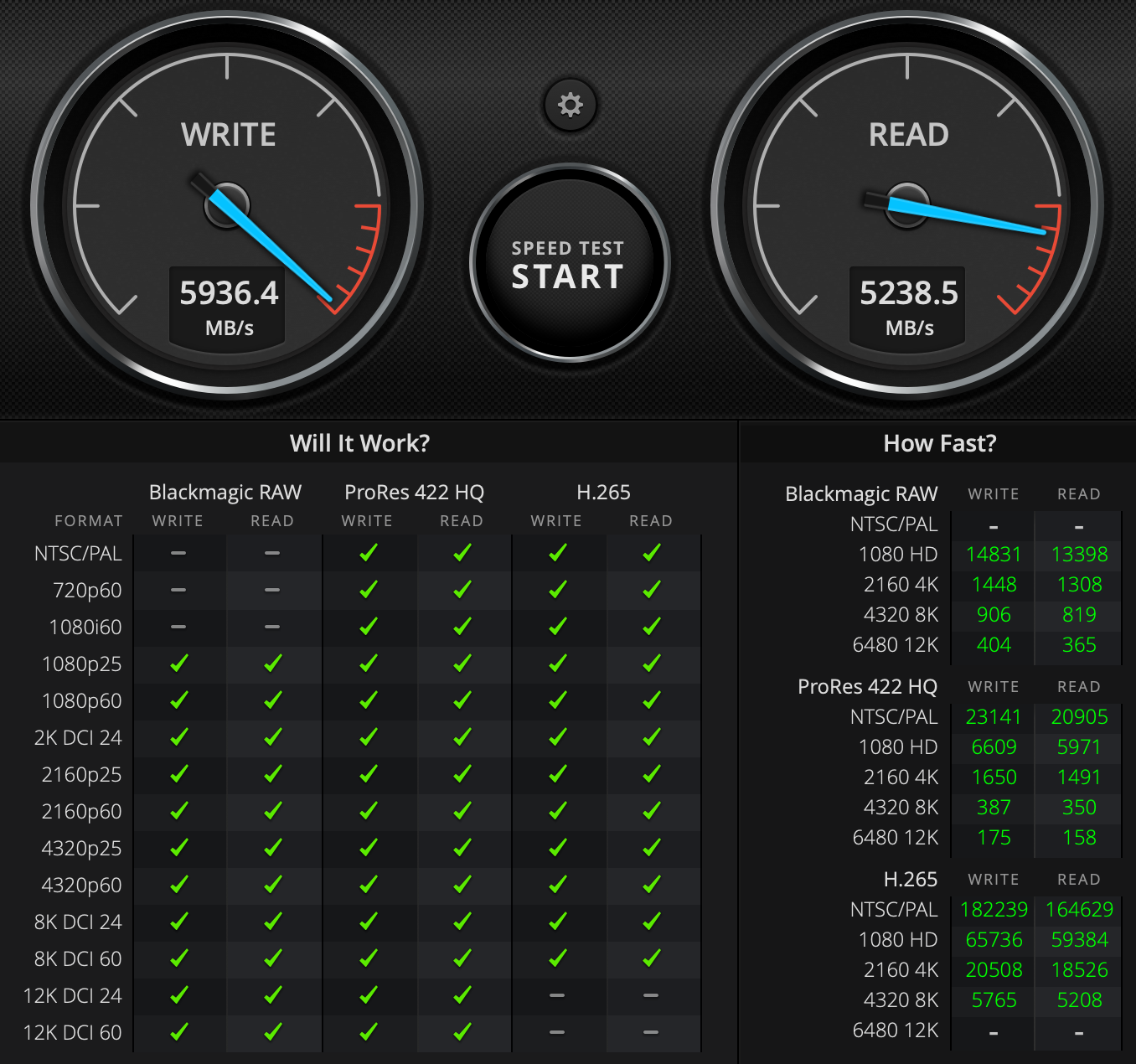Click H.265 write dash for 12K DCI 24
Screen dimensions: 1136x1064
[557, 996]
